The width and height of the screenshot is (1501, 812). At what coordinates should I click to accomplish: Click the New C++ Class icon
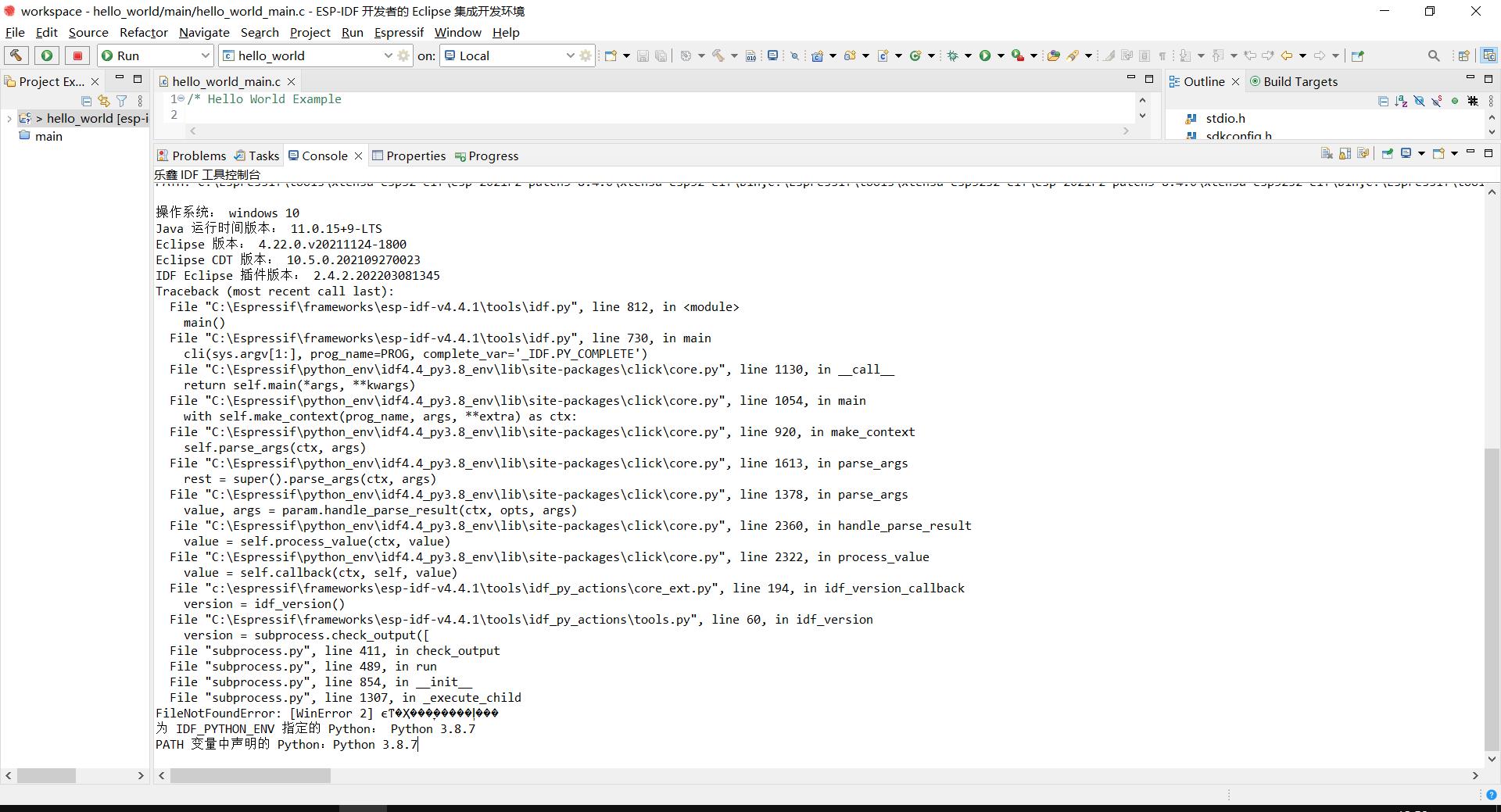915,55
